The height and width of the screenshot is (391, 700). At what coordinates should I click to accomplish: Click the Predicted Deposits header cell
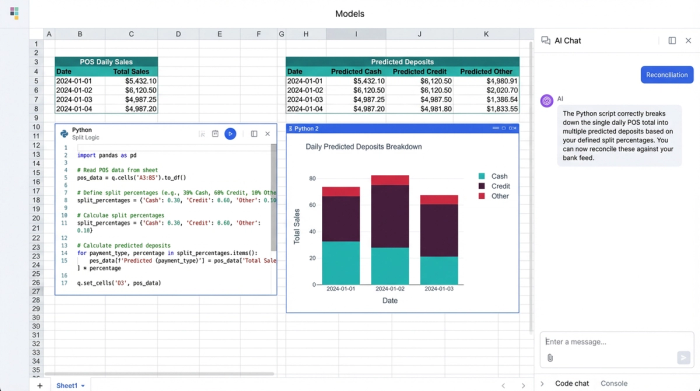(402, 62)
